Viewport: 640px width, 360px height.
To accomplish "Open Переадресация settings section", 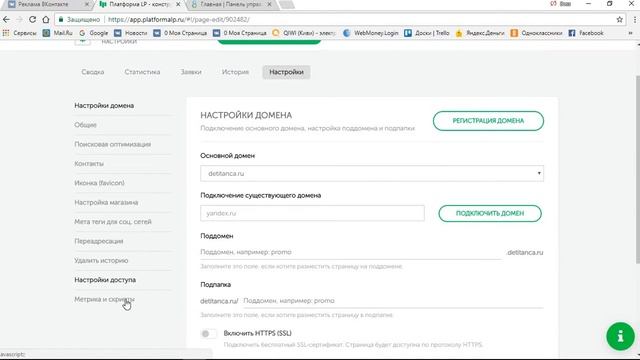I will click(98, 241).
